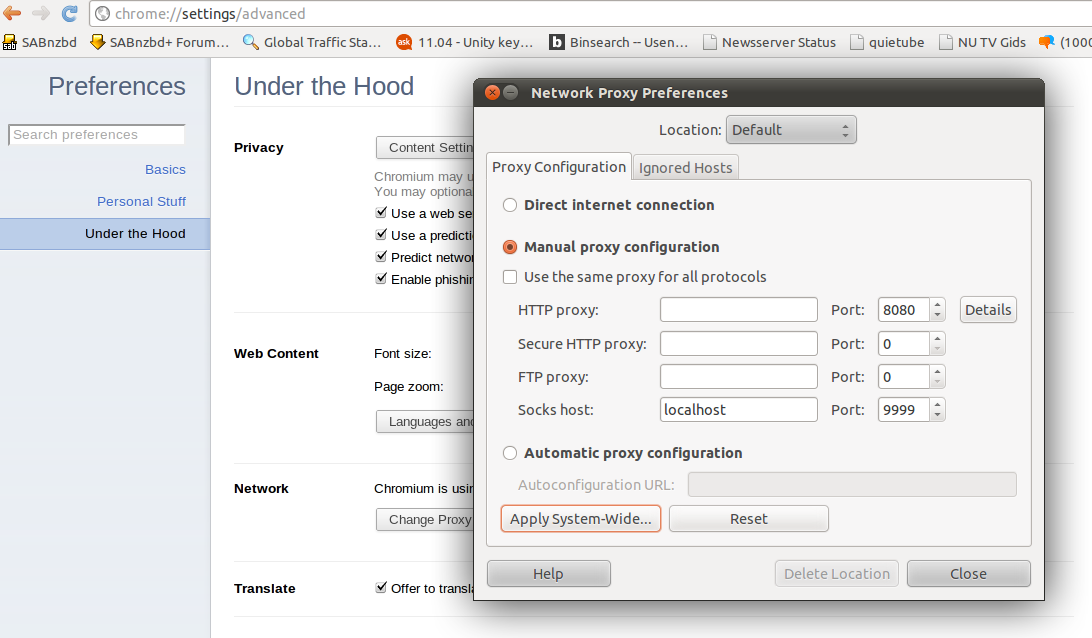The height and width of the screenshot is (638, 1092).
Task: Click the Socks port value 9999
Action: tap(903, 410)
